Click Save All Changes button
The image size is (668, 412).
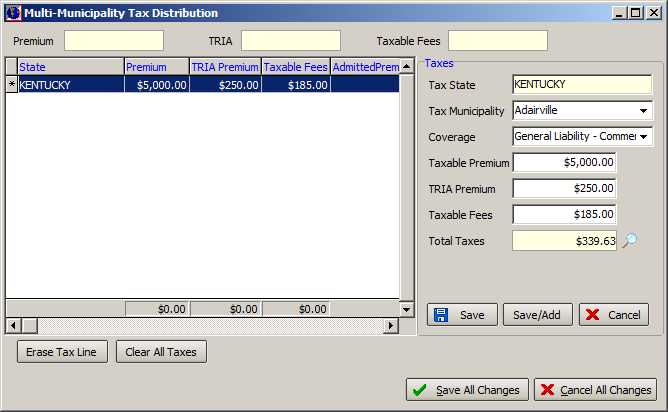(467, 390)
